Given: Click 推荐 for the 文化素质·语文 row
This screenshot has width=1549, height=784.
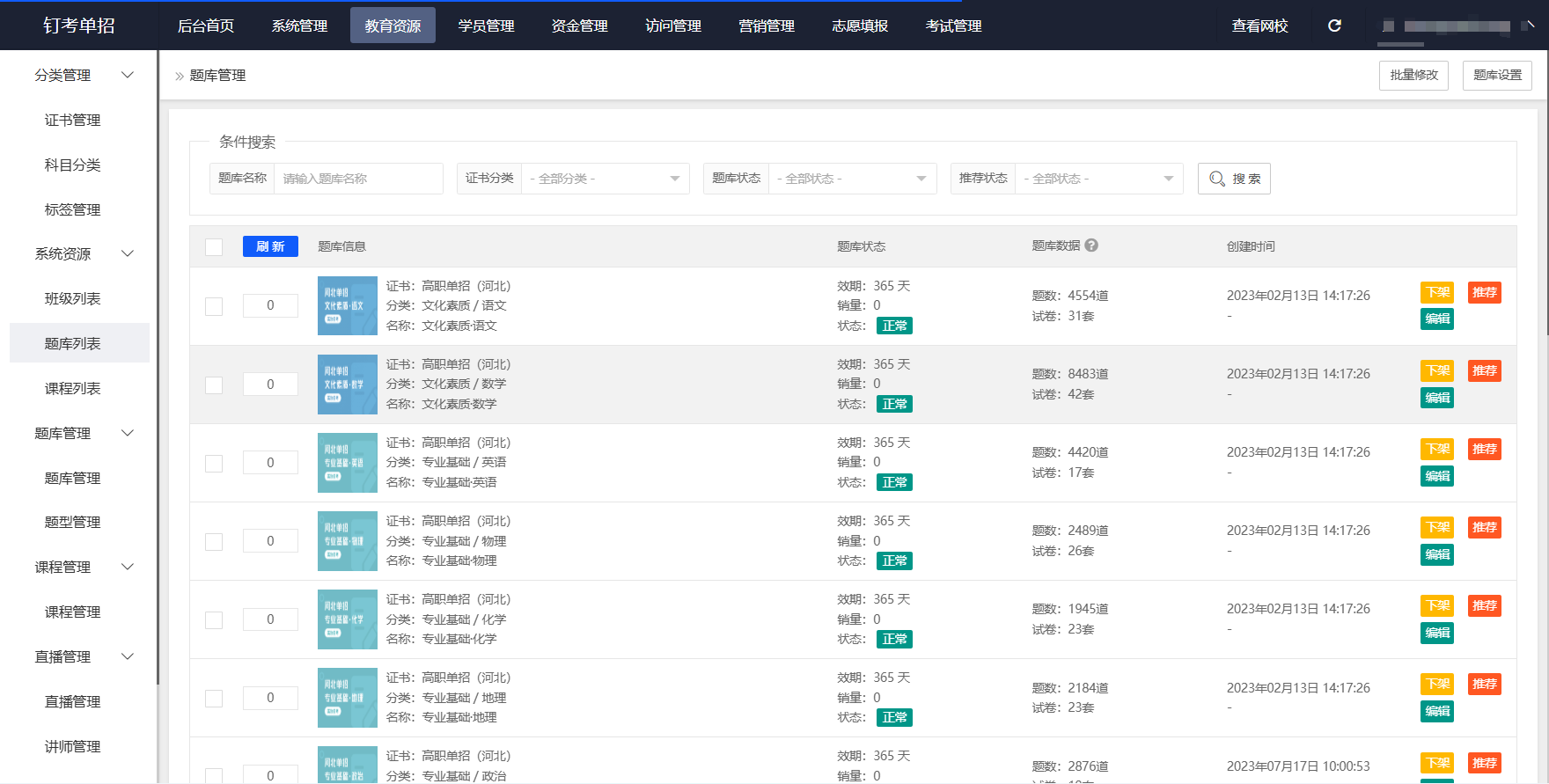Looking at the screenshot, I should pos(1484,293).
